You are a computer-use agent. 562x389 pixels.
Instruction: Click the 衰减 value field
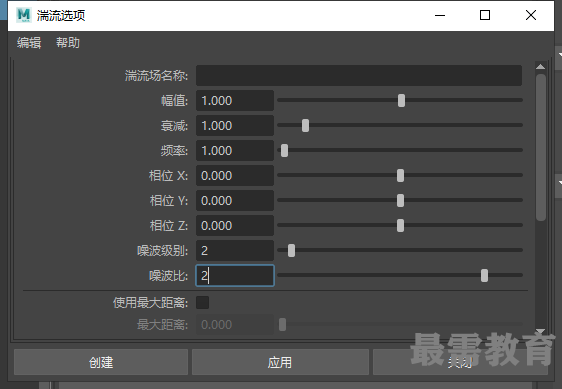(x=235, y=125)
